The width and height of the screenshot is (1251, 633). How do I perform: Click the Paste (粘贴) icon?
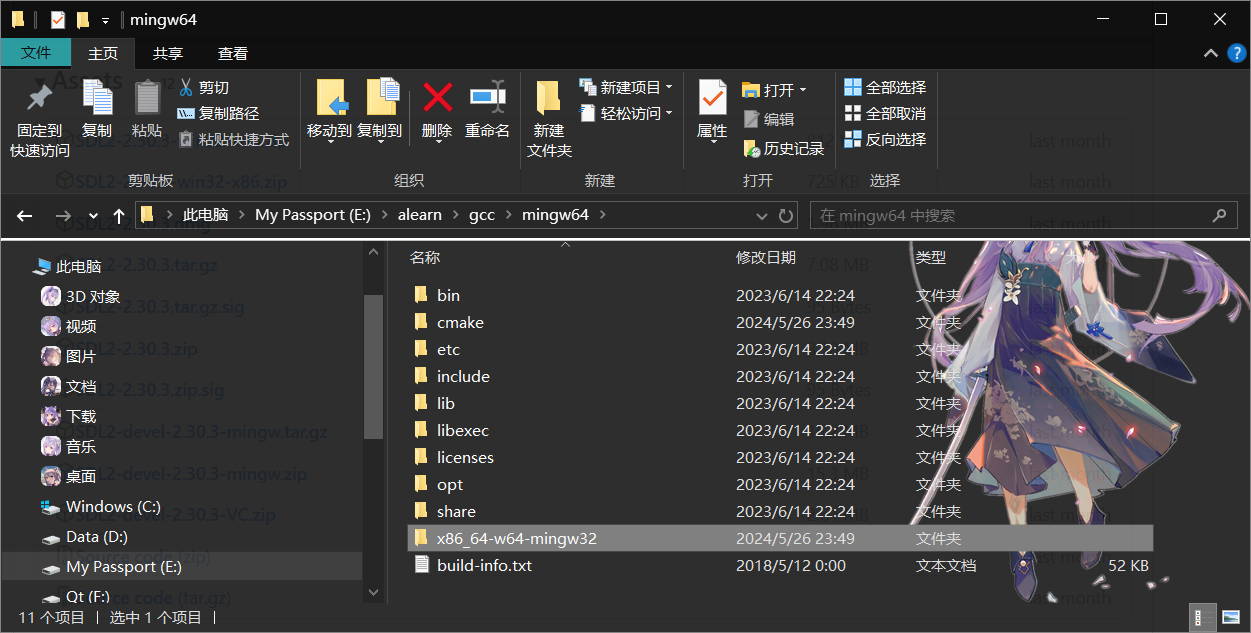coord(147,98)
